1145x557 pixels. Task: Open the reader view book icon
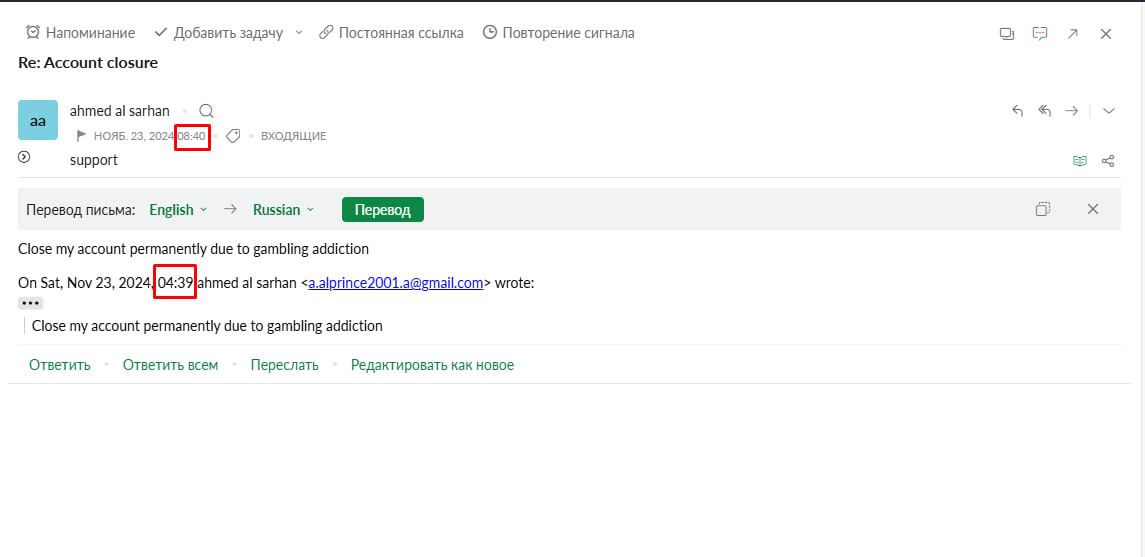tap(1079, 160)
